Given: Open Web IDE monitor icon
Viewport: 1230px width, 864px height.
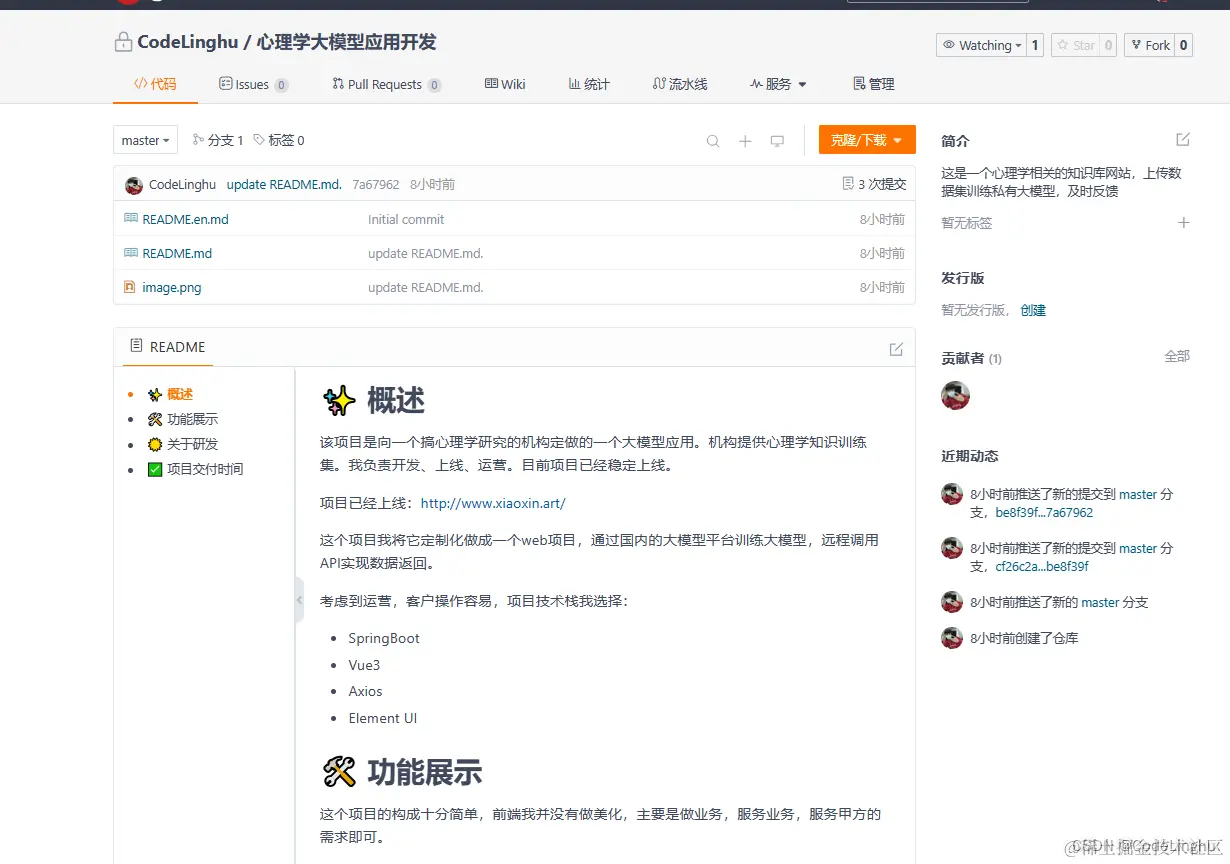Looking at the screenshot, I should [x=777, y=140].
